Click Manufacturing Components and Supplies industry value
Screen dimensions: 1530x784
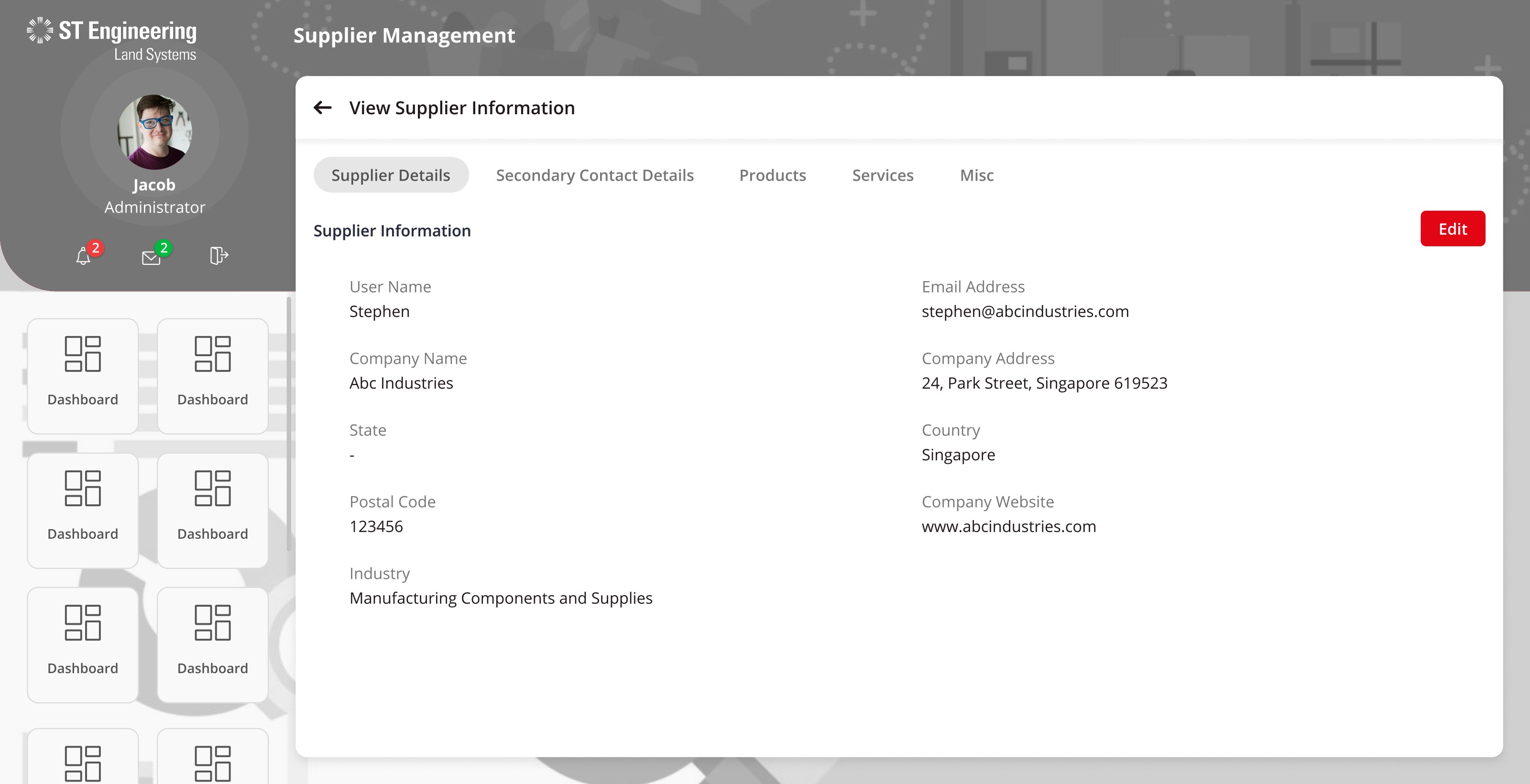click(x=501, y=598)
